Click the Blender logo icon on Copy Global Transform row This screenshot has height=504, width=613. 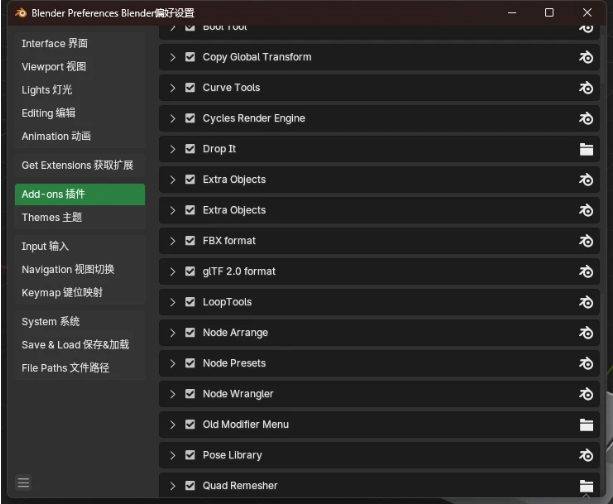tap(586, 57)
